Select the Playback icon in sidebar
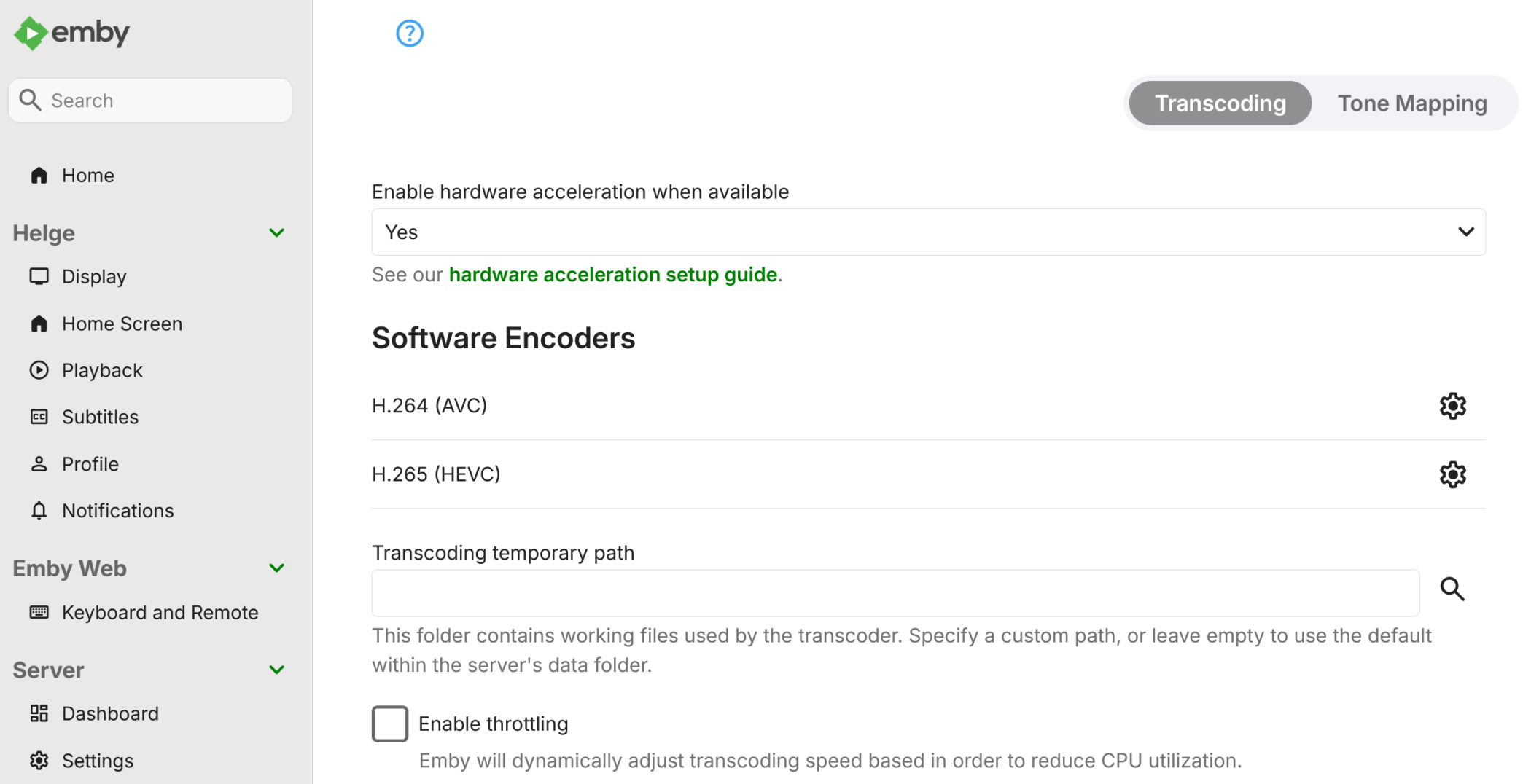 point(39,370)
